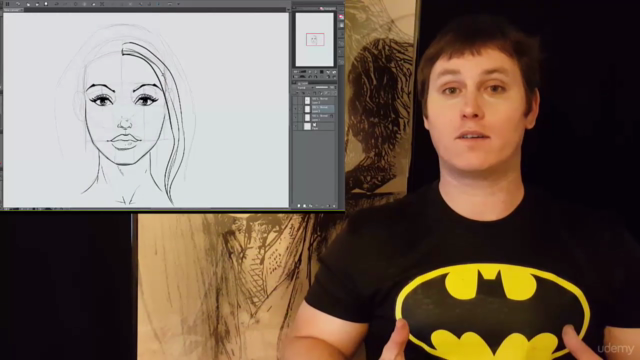
Task: Toggle the edit-target cell beside Layer 2
Action: pos(300,109)
